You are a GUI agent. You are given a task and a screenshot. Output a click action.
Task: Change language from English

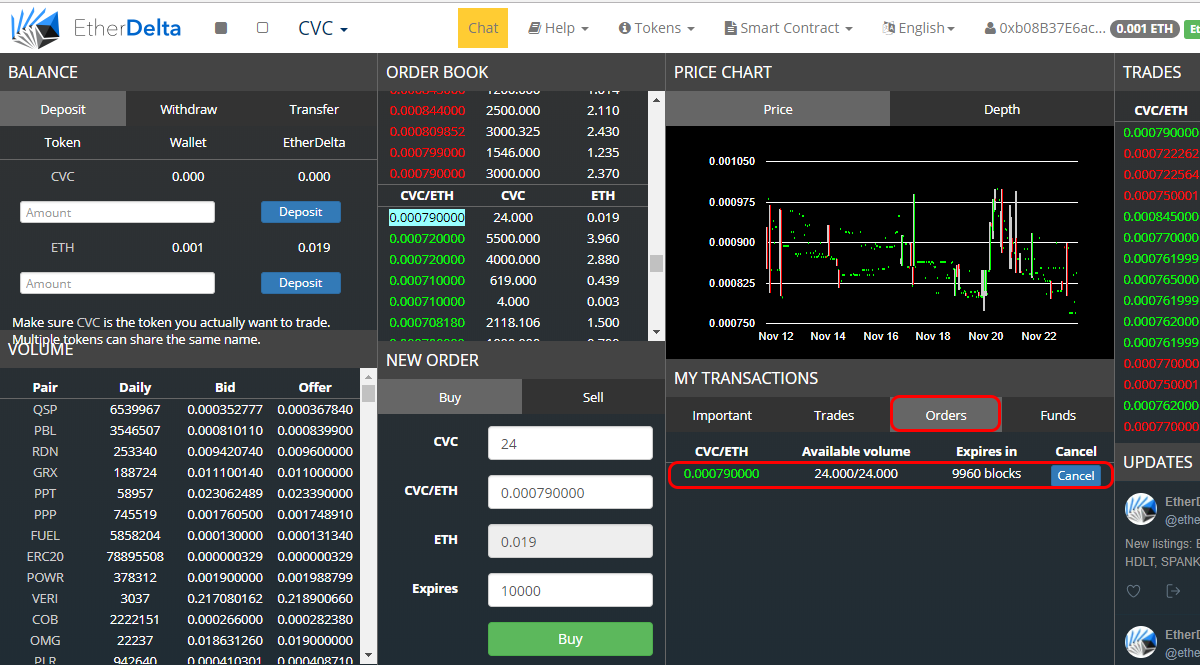pos(918,28)
